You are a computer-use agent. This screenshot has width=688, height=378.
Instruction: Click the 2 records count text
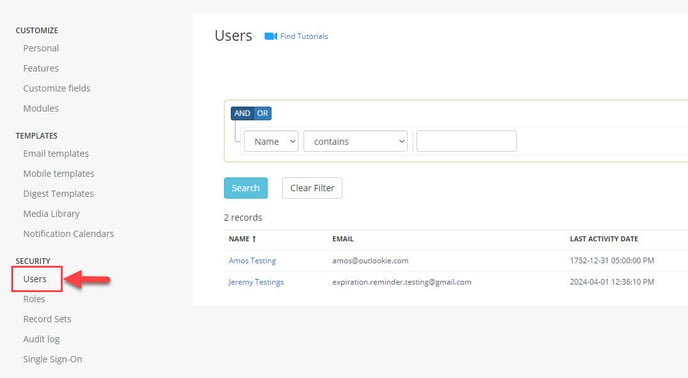(x=243, y=217)
